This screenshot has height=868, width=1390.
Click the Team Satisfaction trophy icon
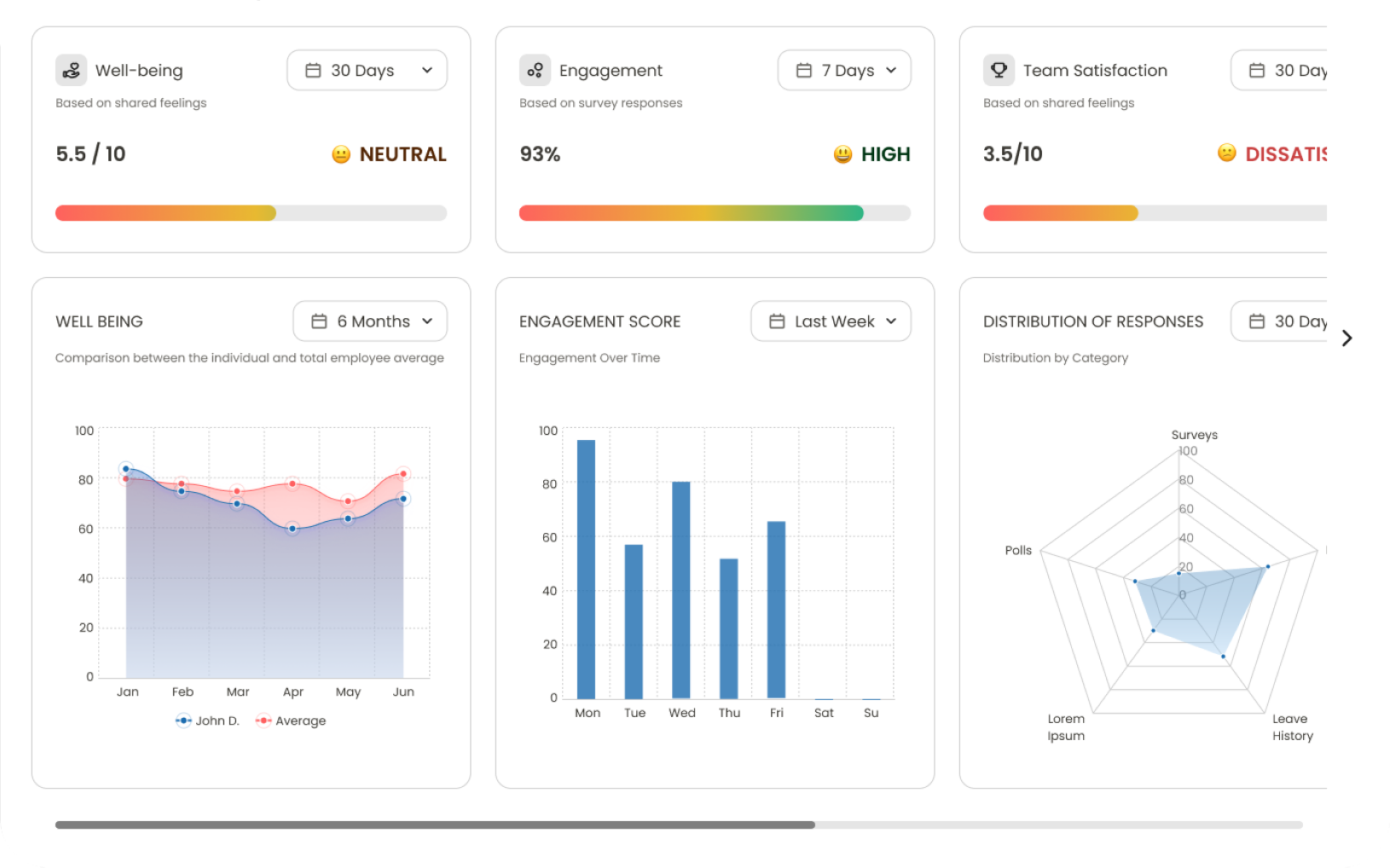(x=999, y=70)
